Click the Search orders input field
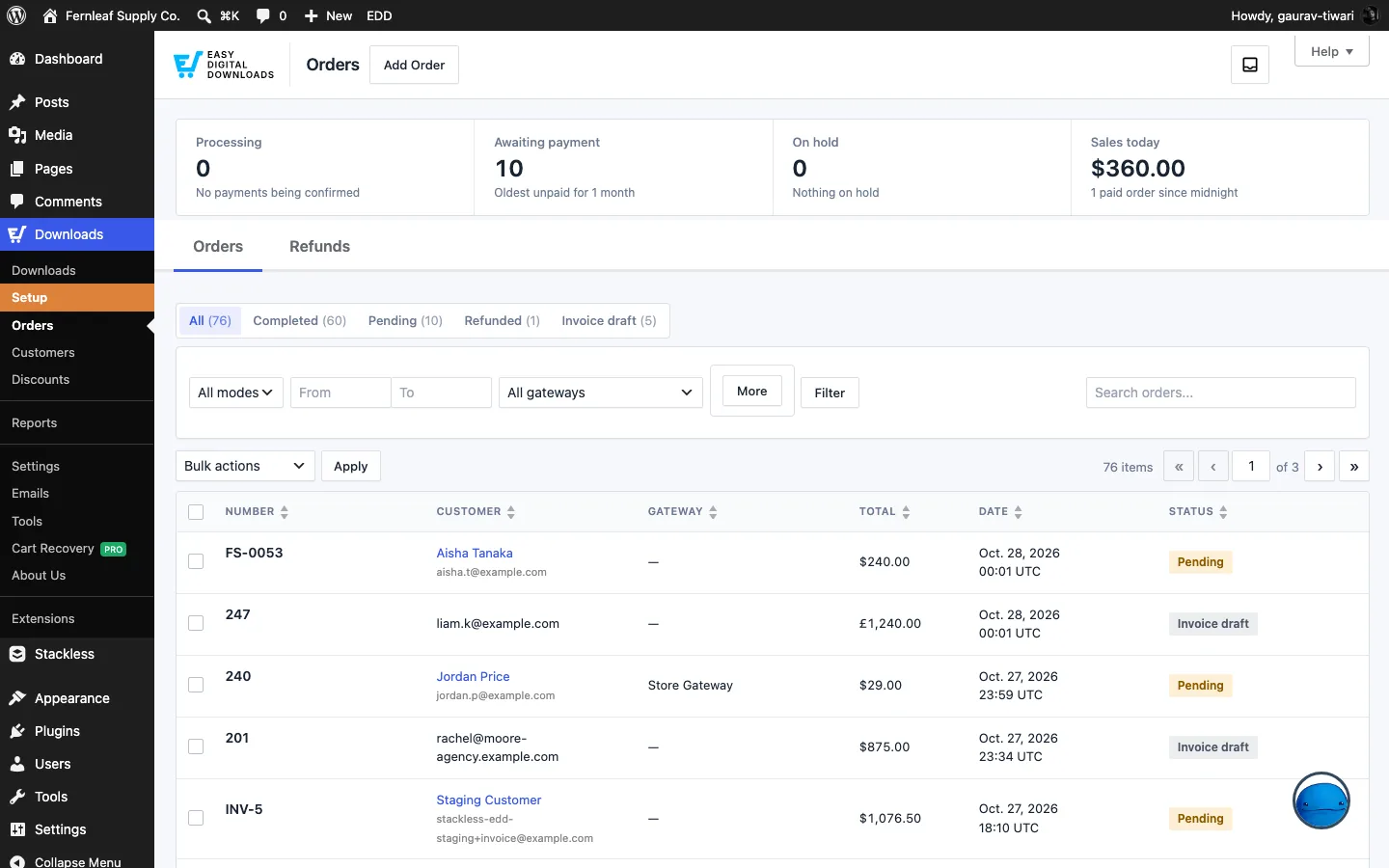The height and width of the screenshot is (868, 1389). click(x=1221, y=393)
